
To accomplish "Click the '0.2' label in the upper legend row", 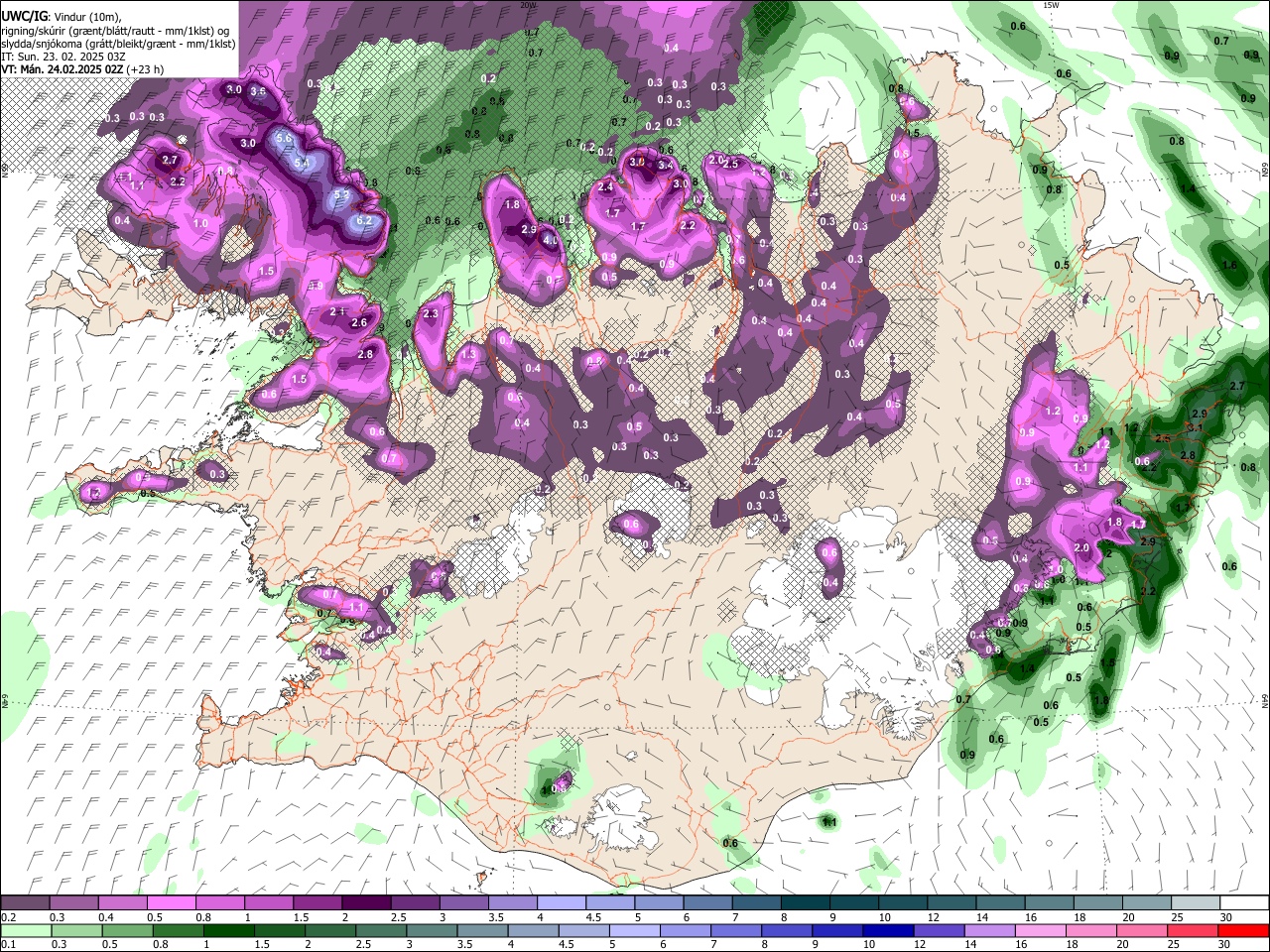I will (7, 917).
